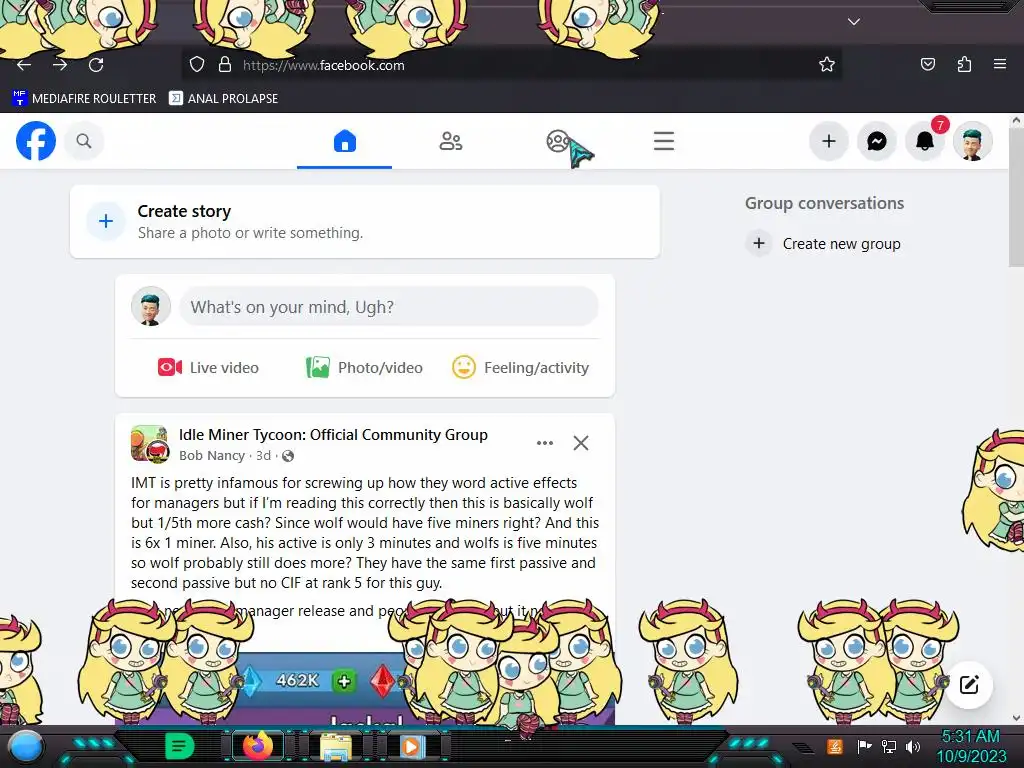The image size is (1024, 768).
Task: Click the Create story plus icon
Action: [106, 221]
